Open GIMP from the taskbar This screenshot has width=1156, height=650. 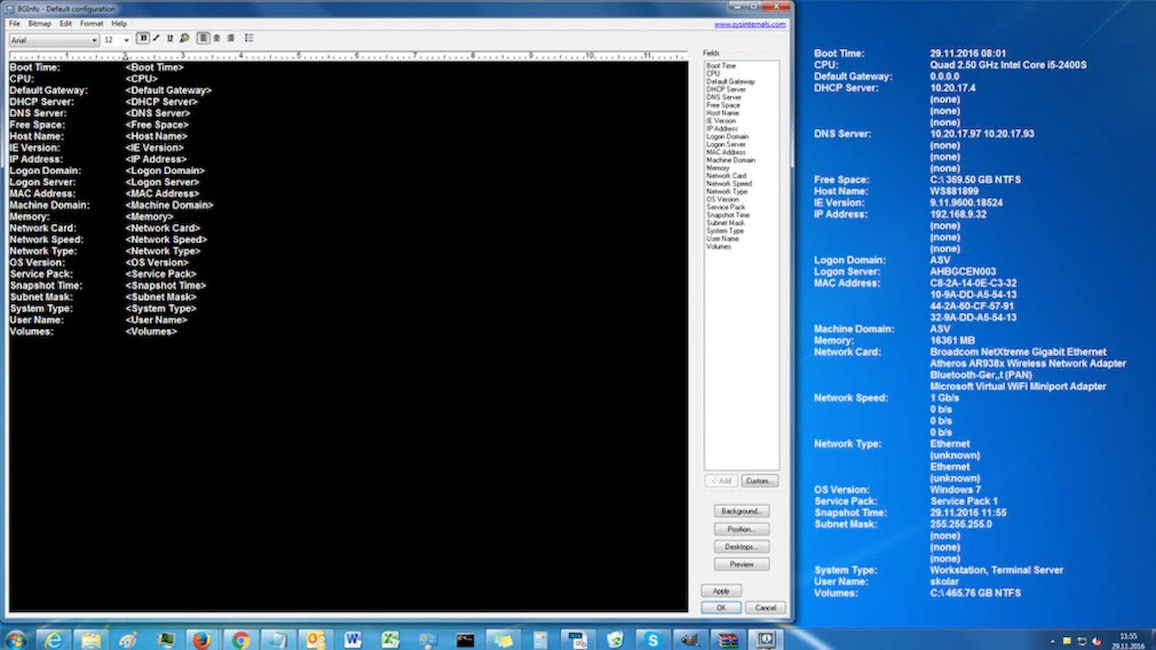689,638
